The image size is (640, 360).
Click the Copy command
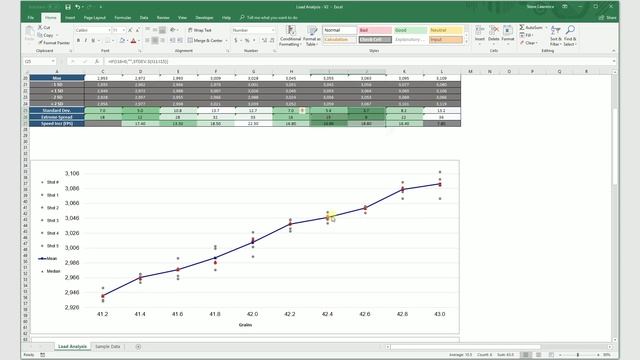tap(46, 35)
